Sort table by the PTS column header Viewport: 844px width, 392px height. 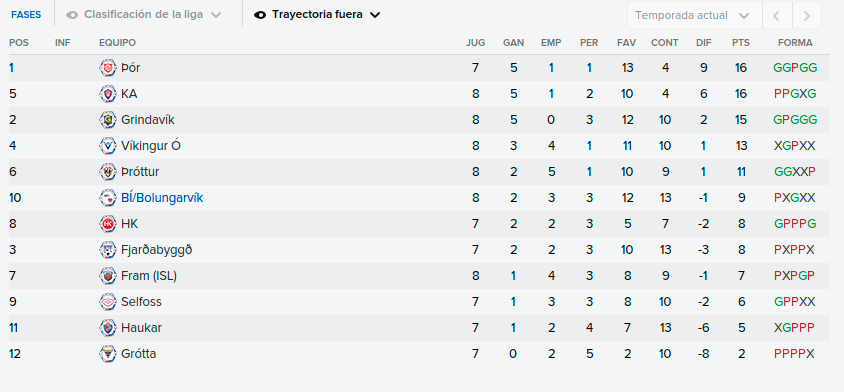tap(741, 43)
